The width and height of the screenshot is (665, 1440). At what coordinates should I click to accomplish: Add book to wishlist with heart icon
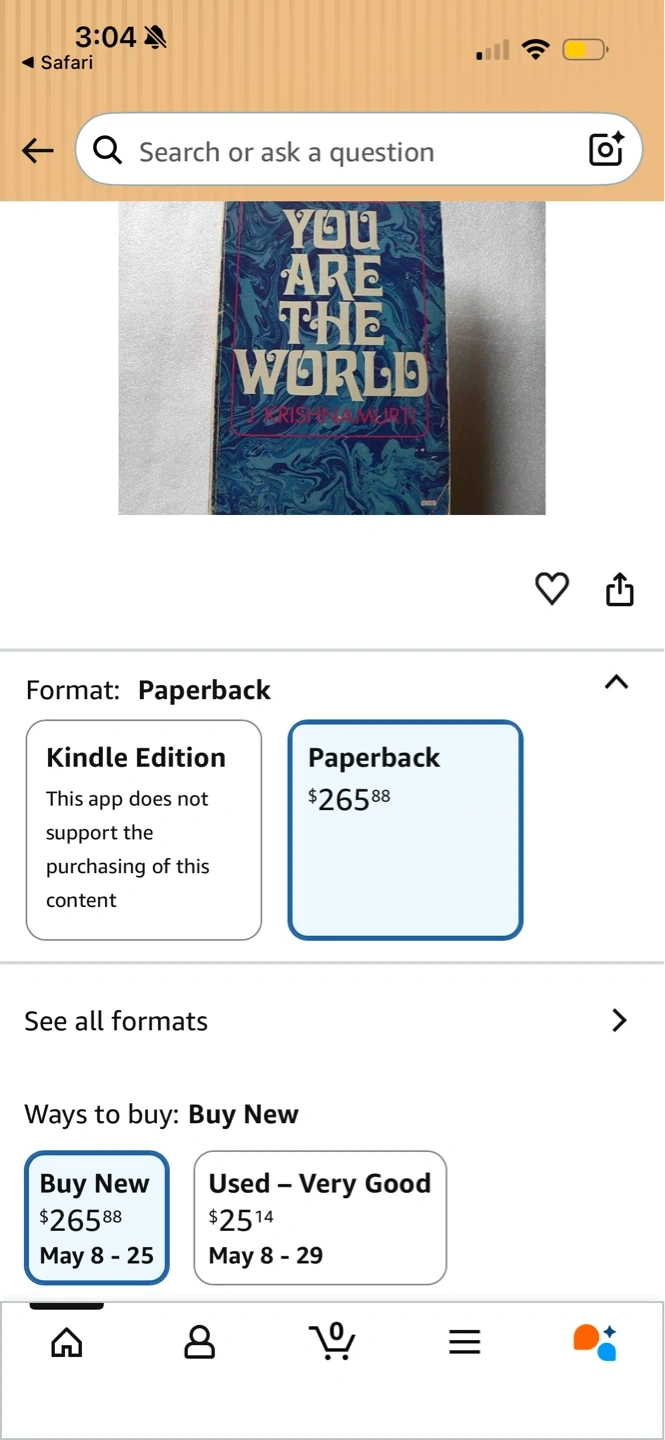(x=552, y=589)
